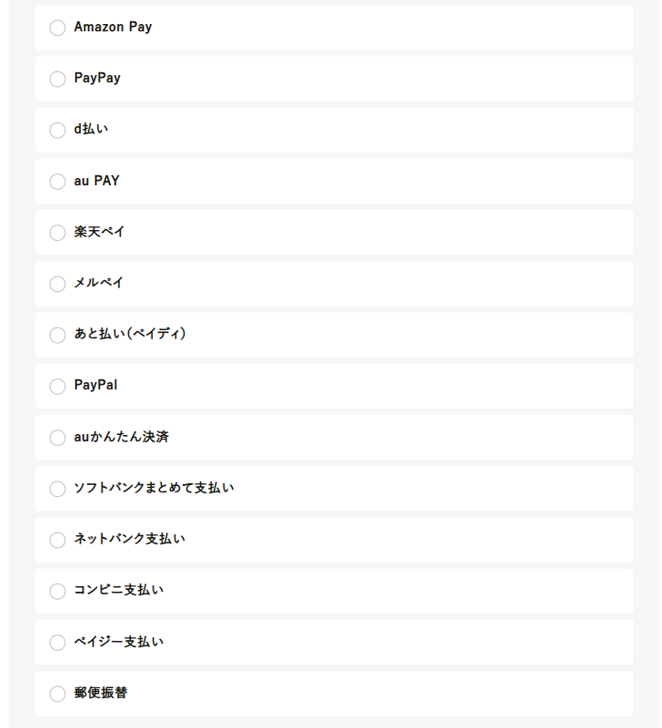Select the 楽天ペイ radio button

58,233
